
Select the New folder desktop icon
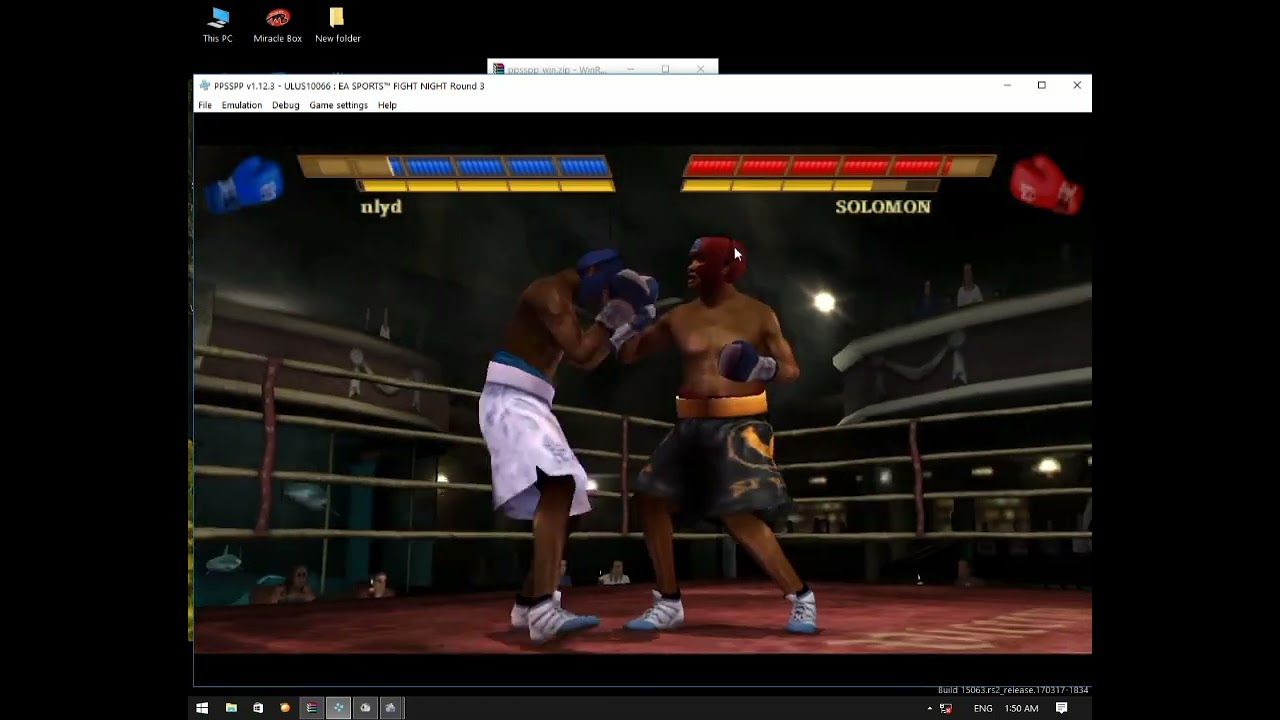337,26
